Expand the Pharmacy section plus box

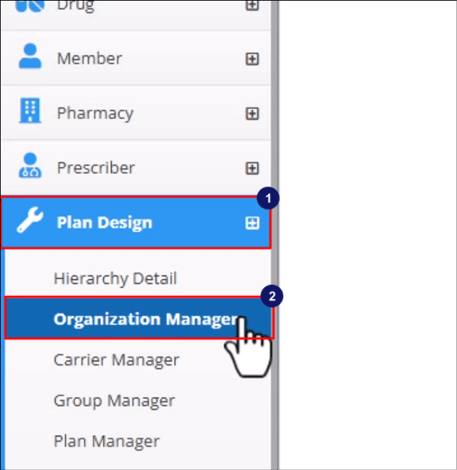tap(252, 114)
